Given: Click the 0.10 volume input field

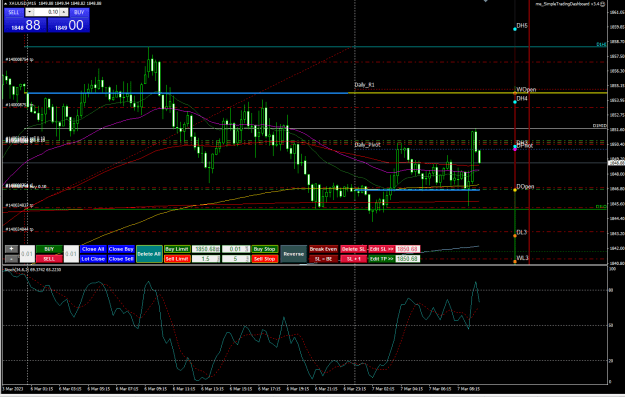Looking at the screenshot, I should pos(46,12).
